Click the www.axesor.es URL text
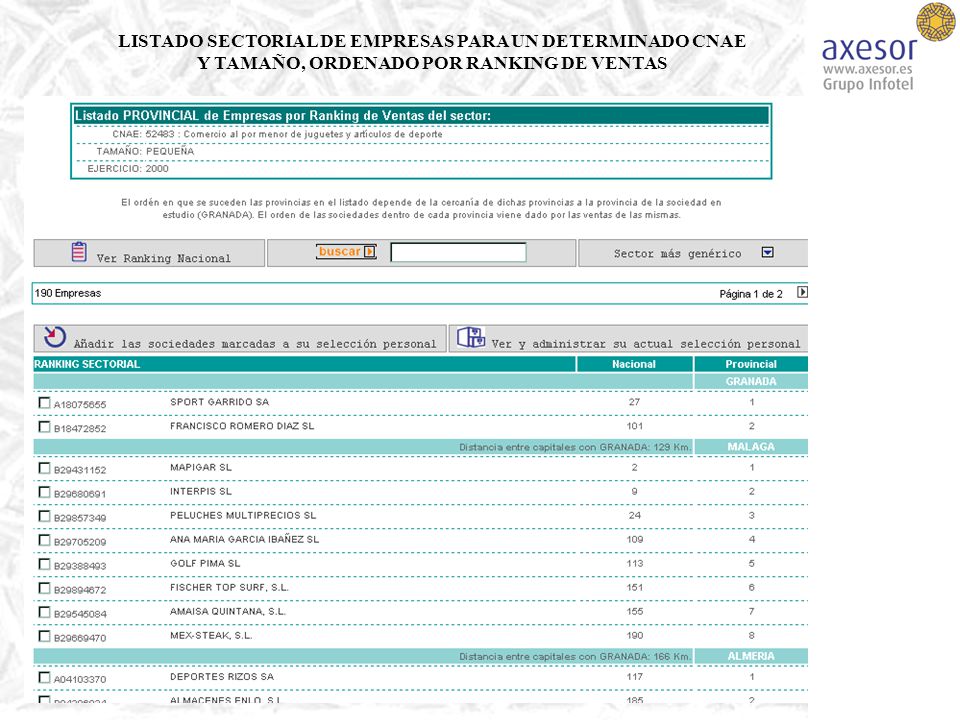This screenshot has width=960, height=720. pos(868,69)
